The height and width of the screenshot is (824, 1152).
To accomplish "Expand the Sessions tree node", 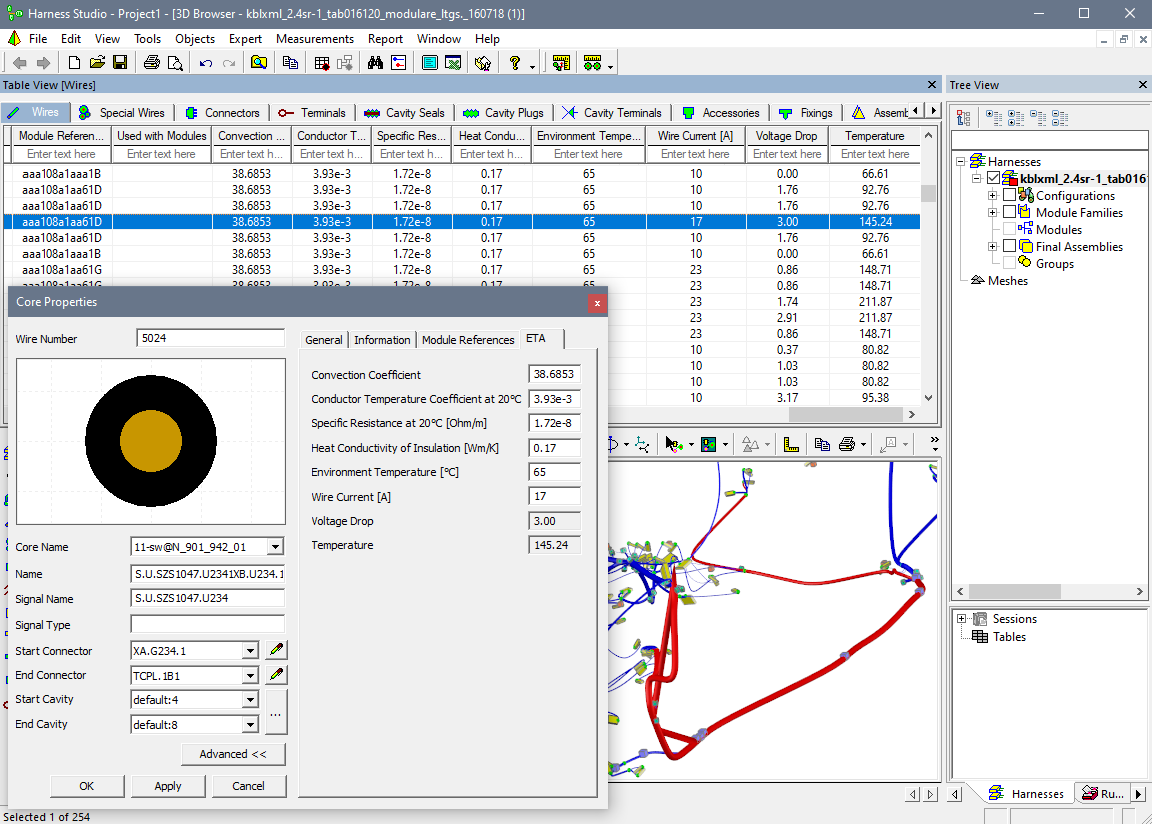I will click(962, 619).
